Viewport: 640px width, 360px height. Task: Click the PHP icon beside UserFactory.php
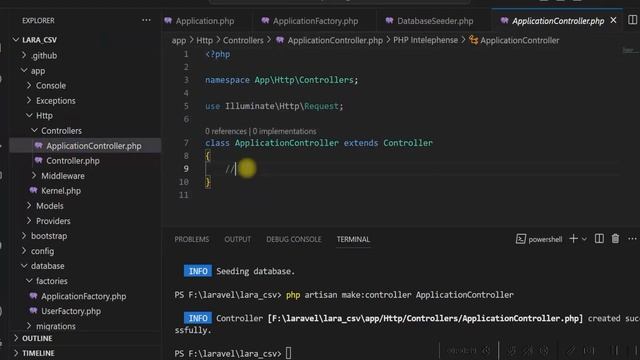(x=33, y=311)
